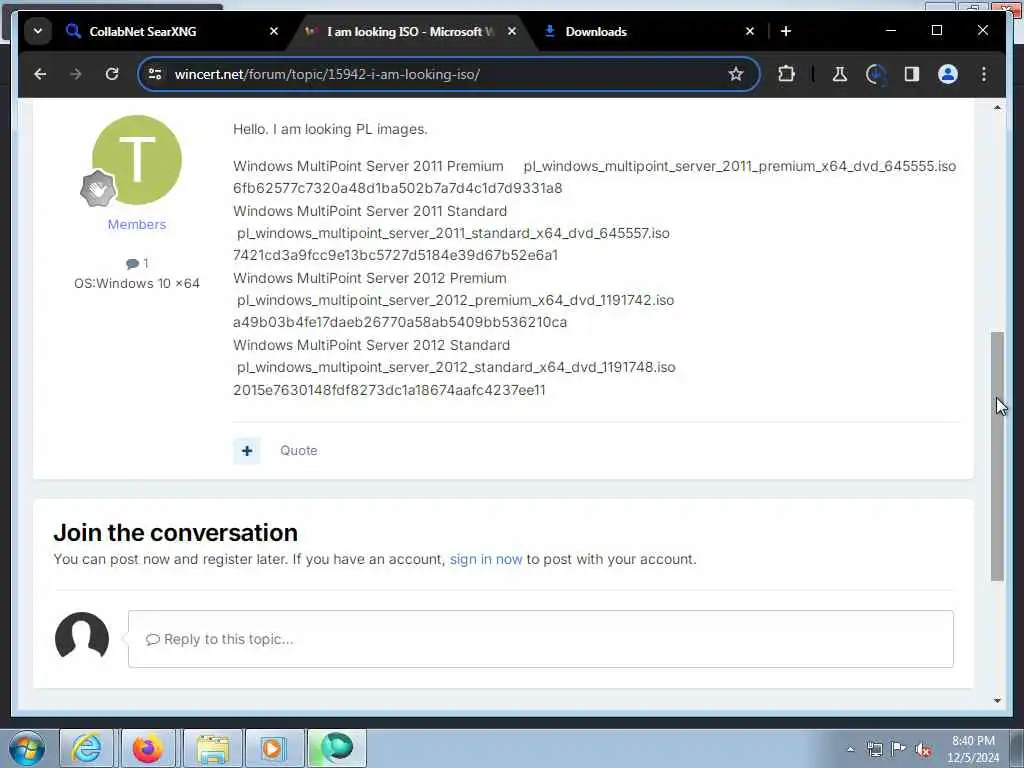Click the download progress icon in toolbar

875,74
